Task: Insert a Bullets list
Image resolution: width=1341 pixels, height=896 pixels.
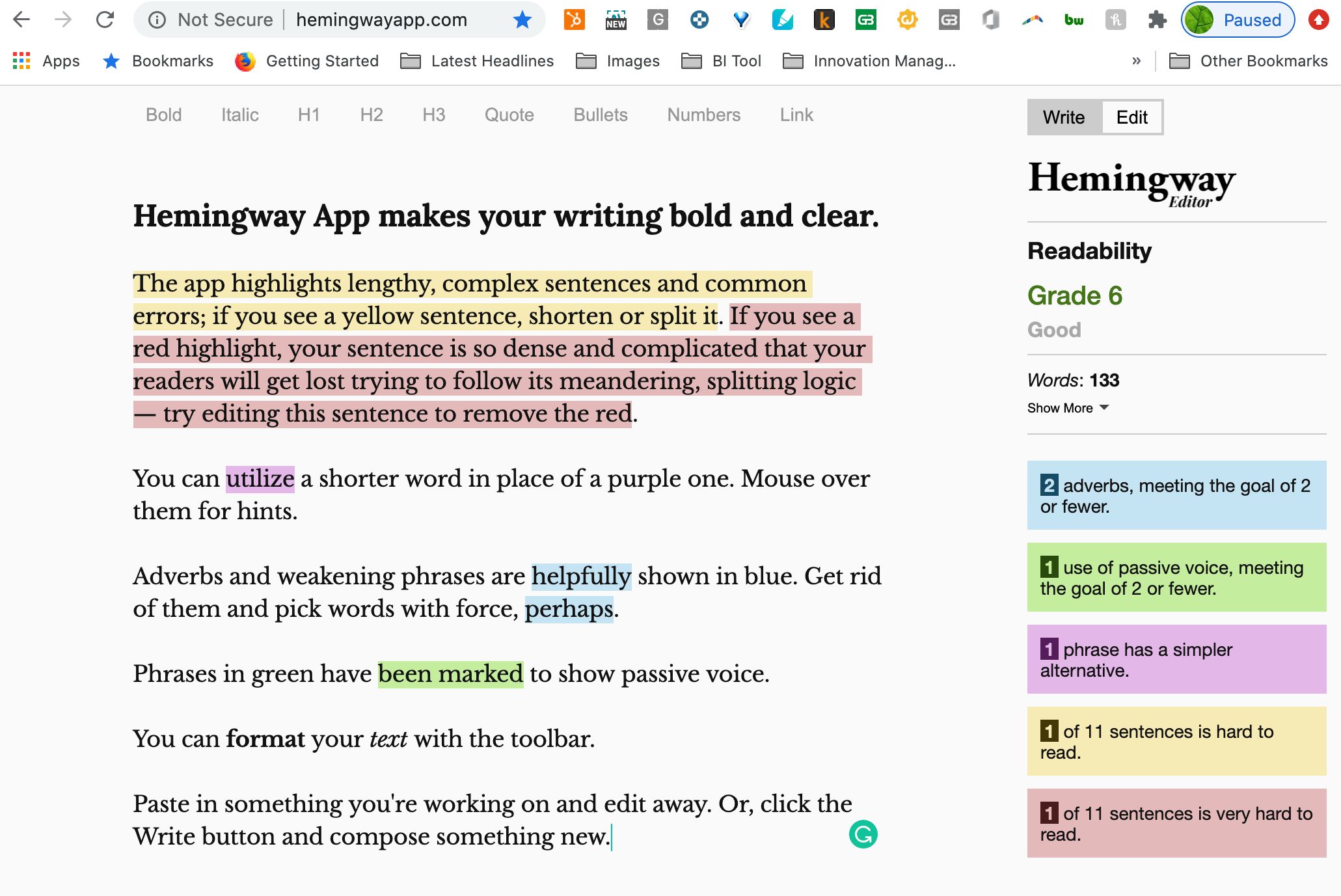Action: (x=601, y=115)
